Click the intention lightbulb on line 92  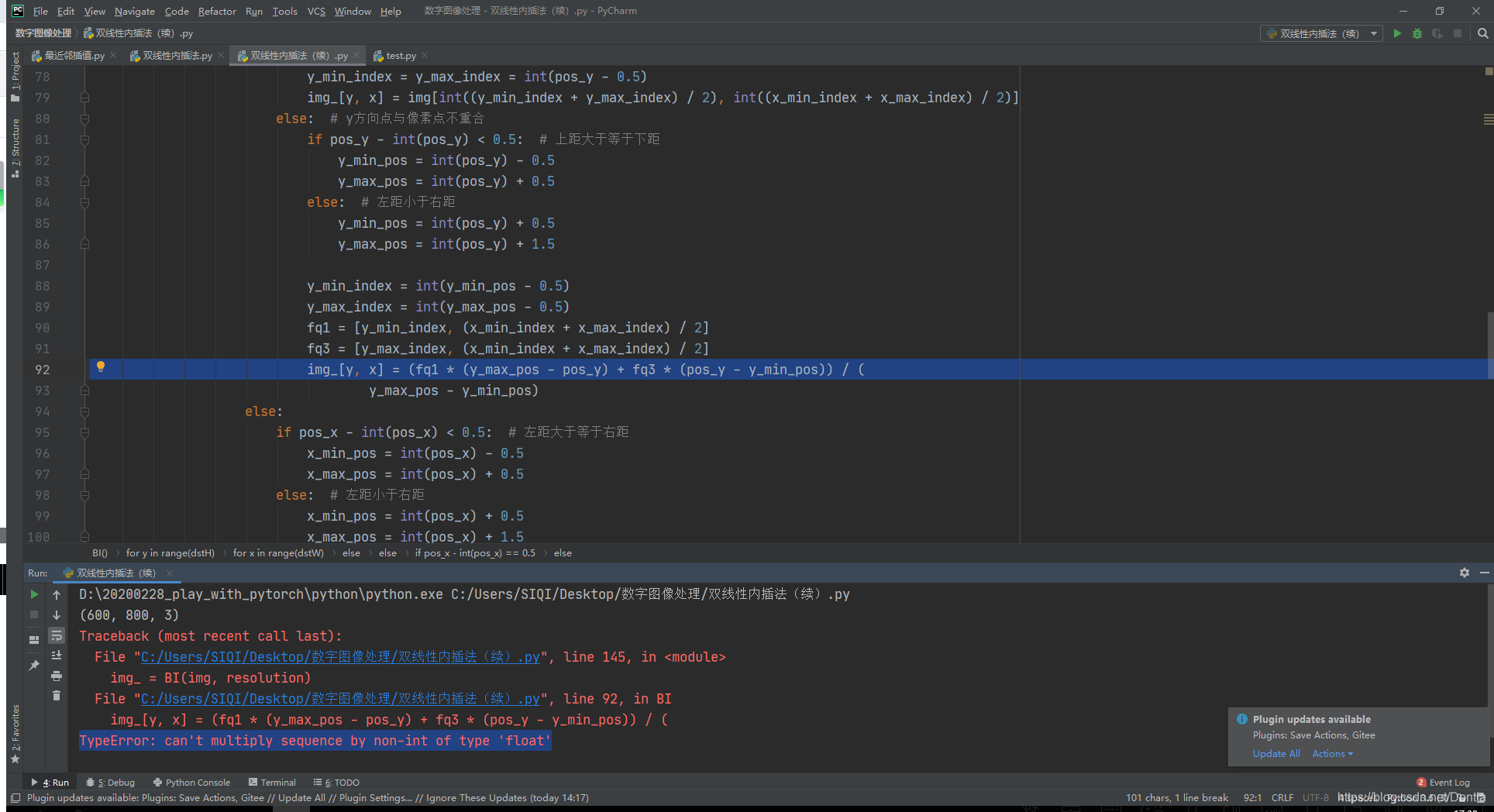click(101, 366)
